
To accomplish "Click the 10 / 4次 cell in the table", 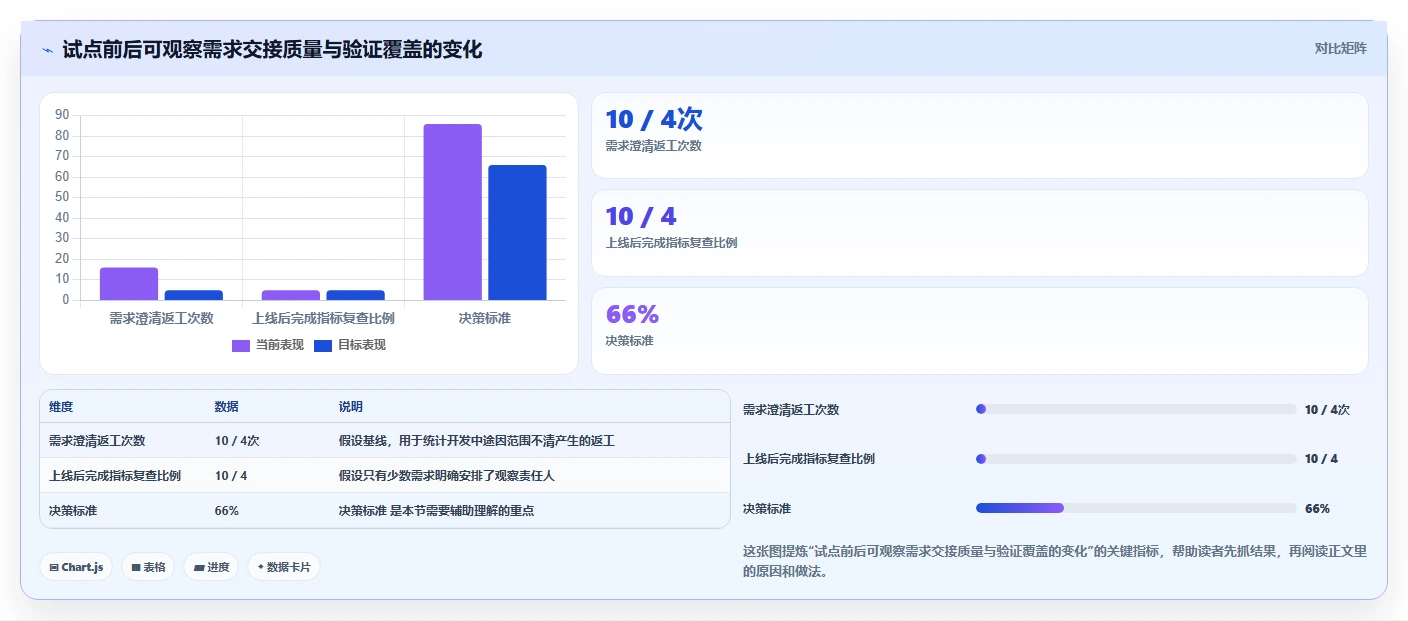I will tap(237, 441).
